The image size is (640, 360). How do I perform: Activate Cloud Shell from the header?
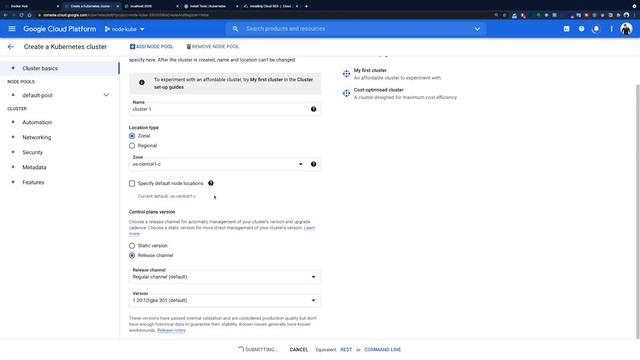pyautogui.click(x=567, y=29)
